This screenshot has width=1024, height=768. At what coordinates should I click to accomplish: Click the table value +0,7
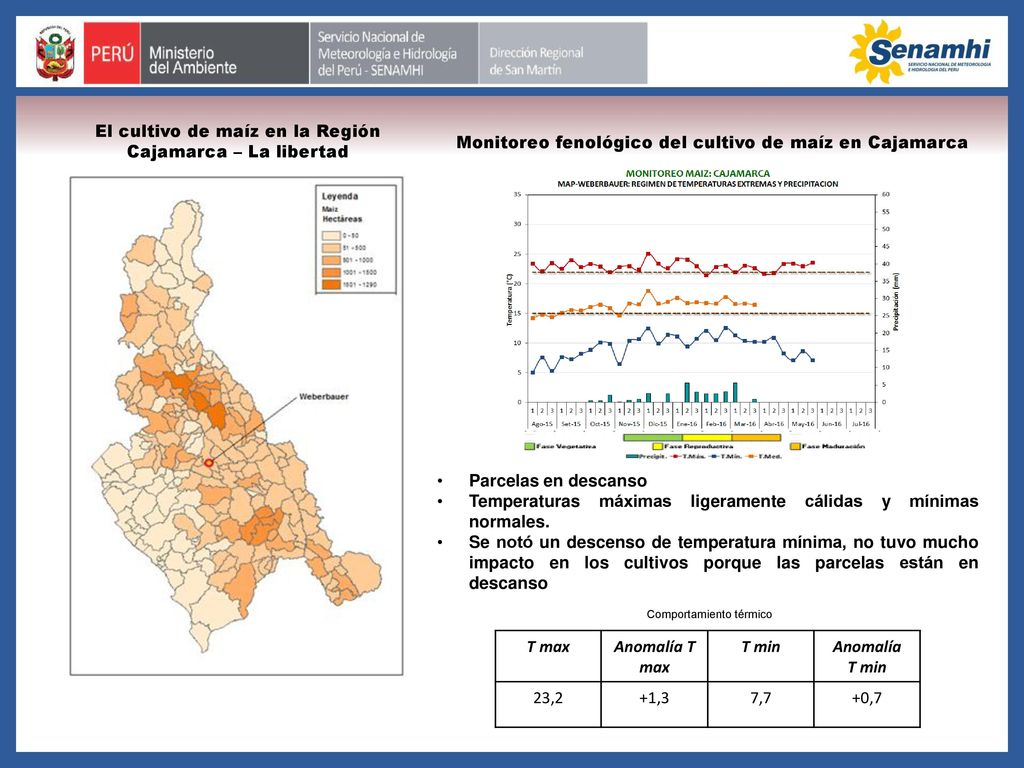tap(867, 698)
